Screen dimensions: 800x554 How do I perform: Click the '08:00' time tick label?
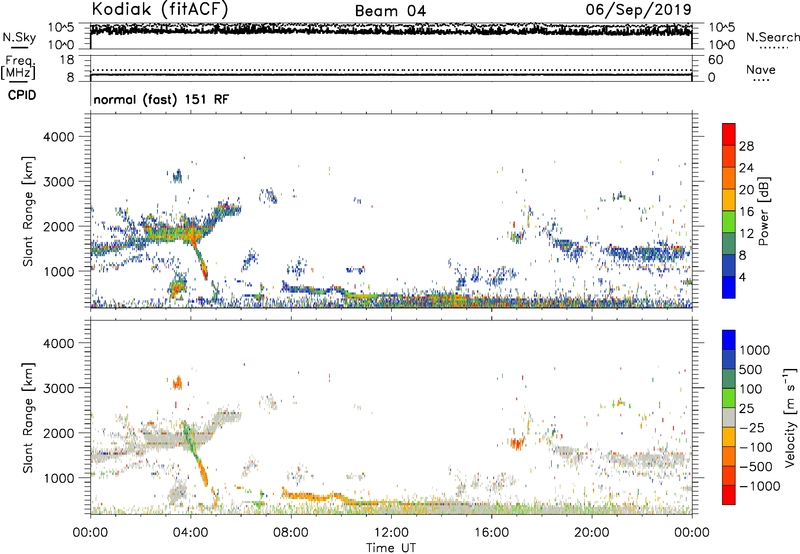[291, 533]
